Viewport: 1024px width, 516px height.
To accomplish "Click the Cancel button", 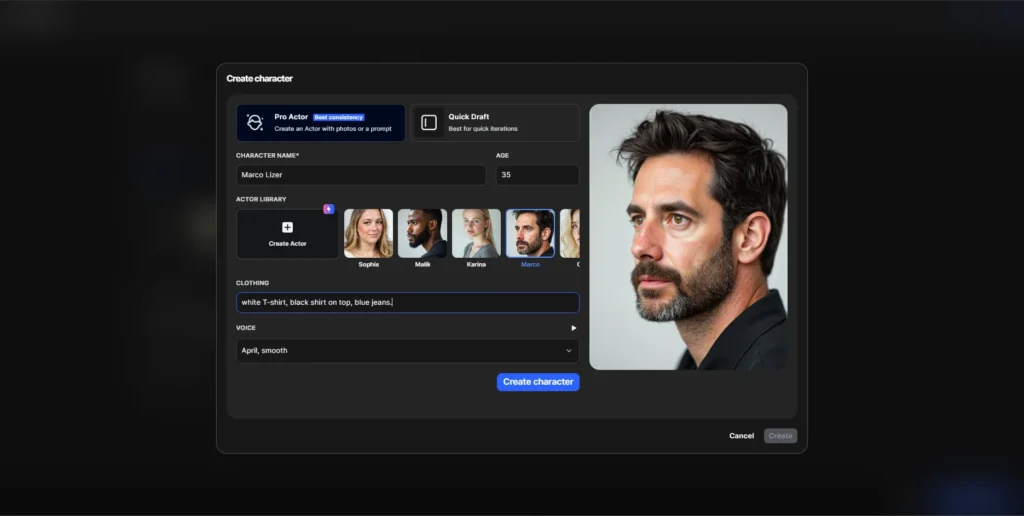I will [x=741, y=436].
